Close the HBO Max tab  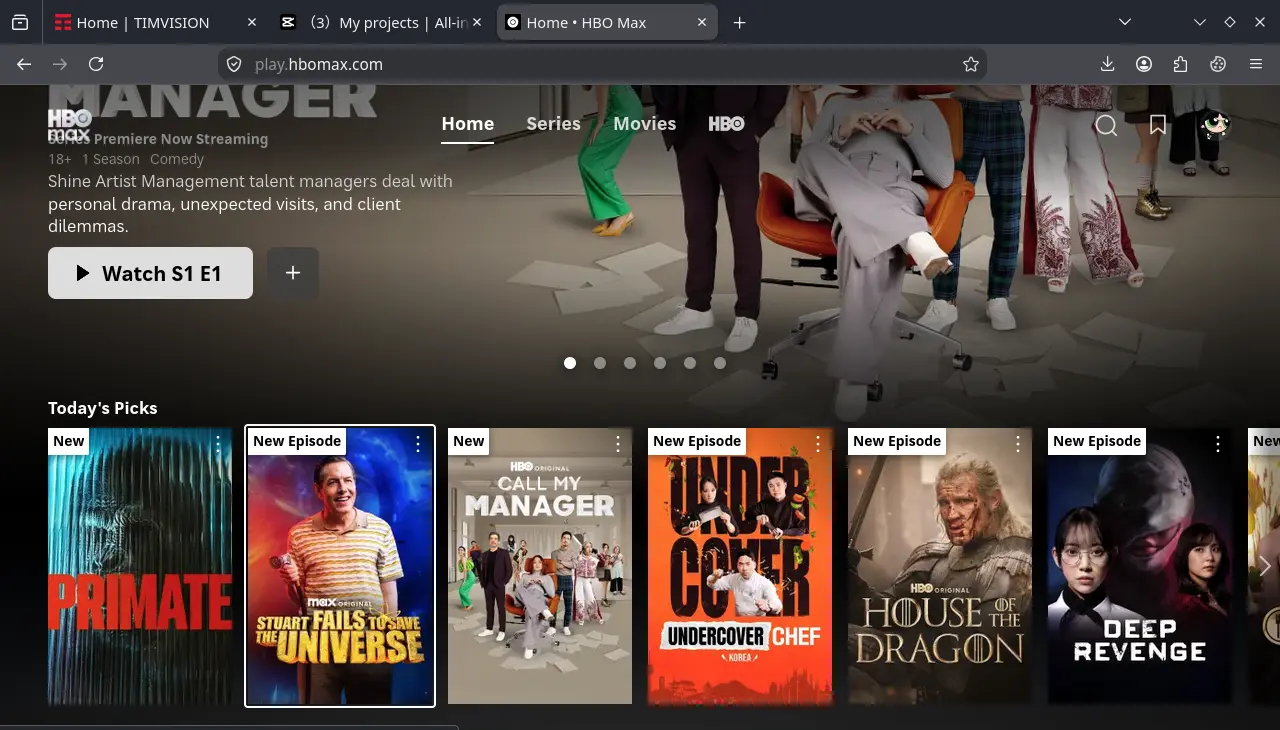point(702,22)
